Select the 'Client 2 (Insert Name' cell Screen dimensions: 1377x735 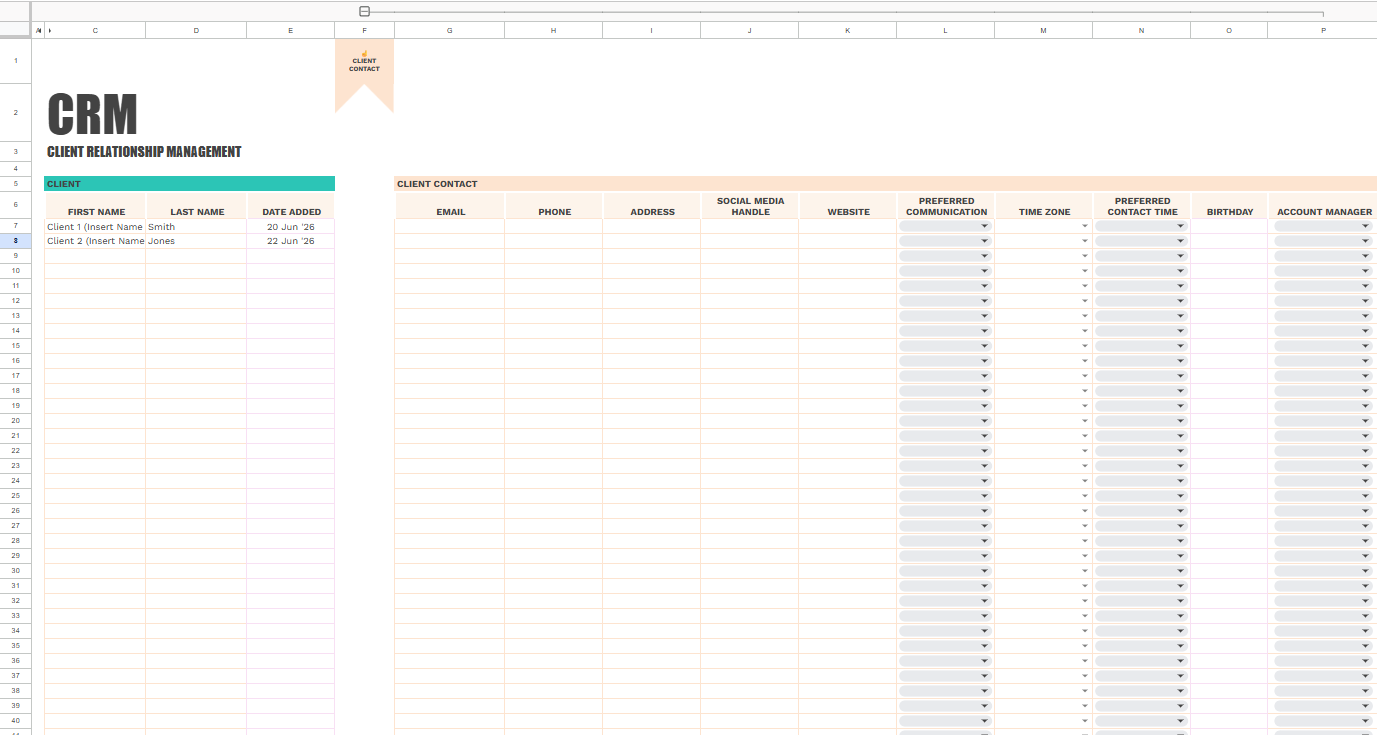(95, 241)
